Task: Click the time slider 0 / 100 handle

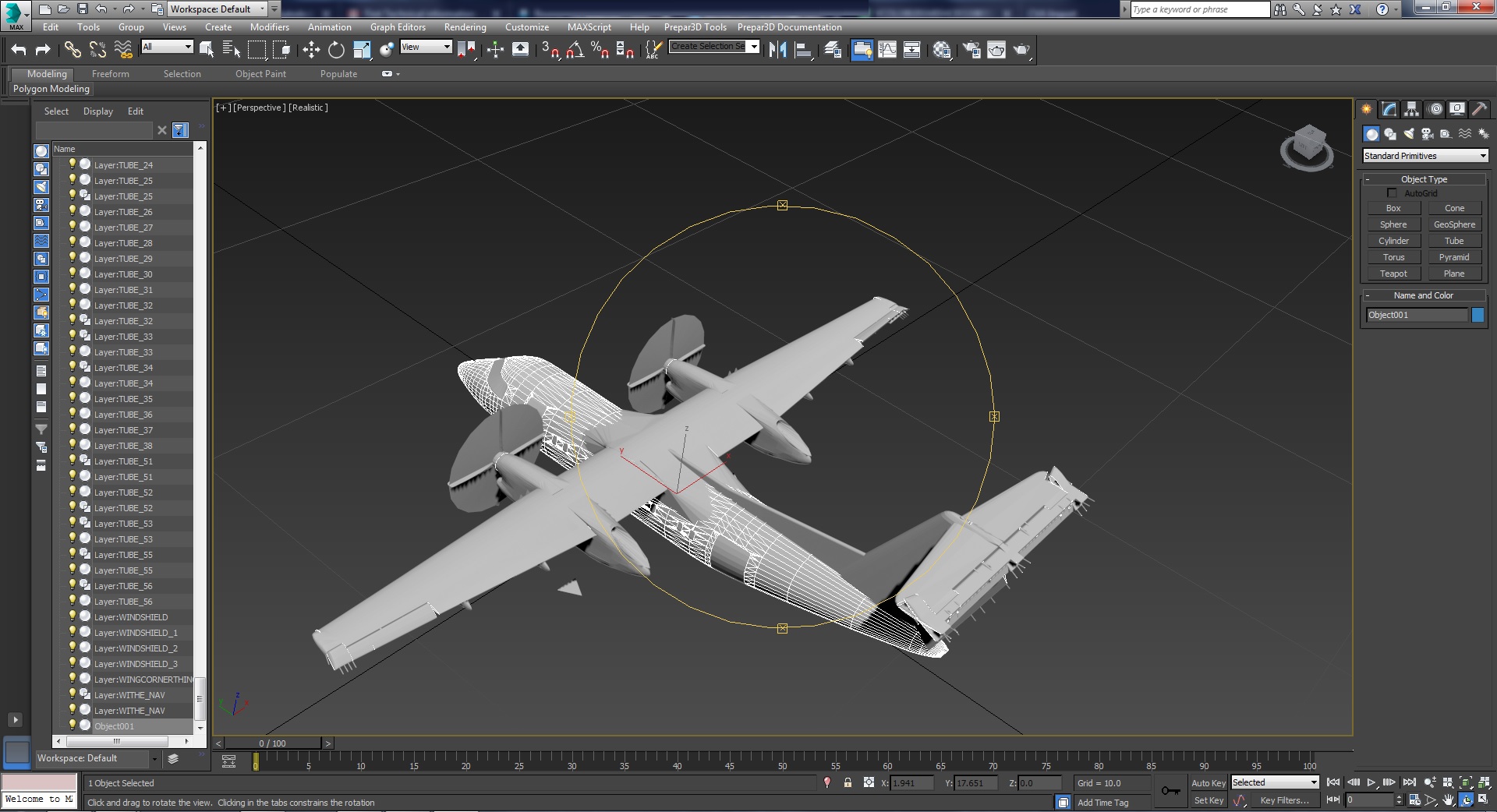Action: pyautogui.click(x=272, y=743)
